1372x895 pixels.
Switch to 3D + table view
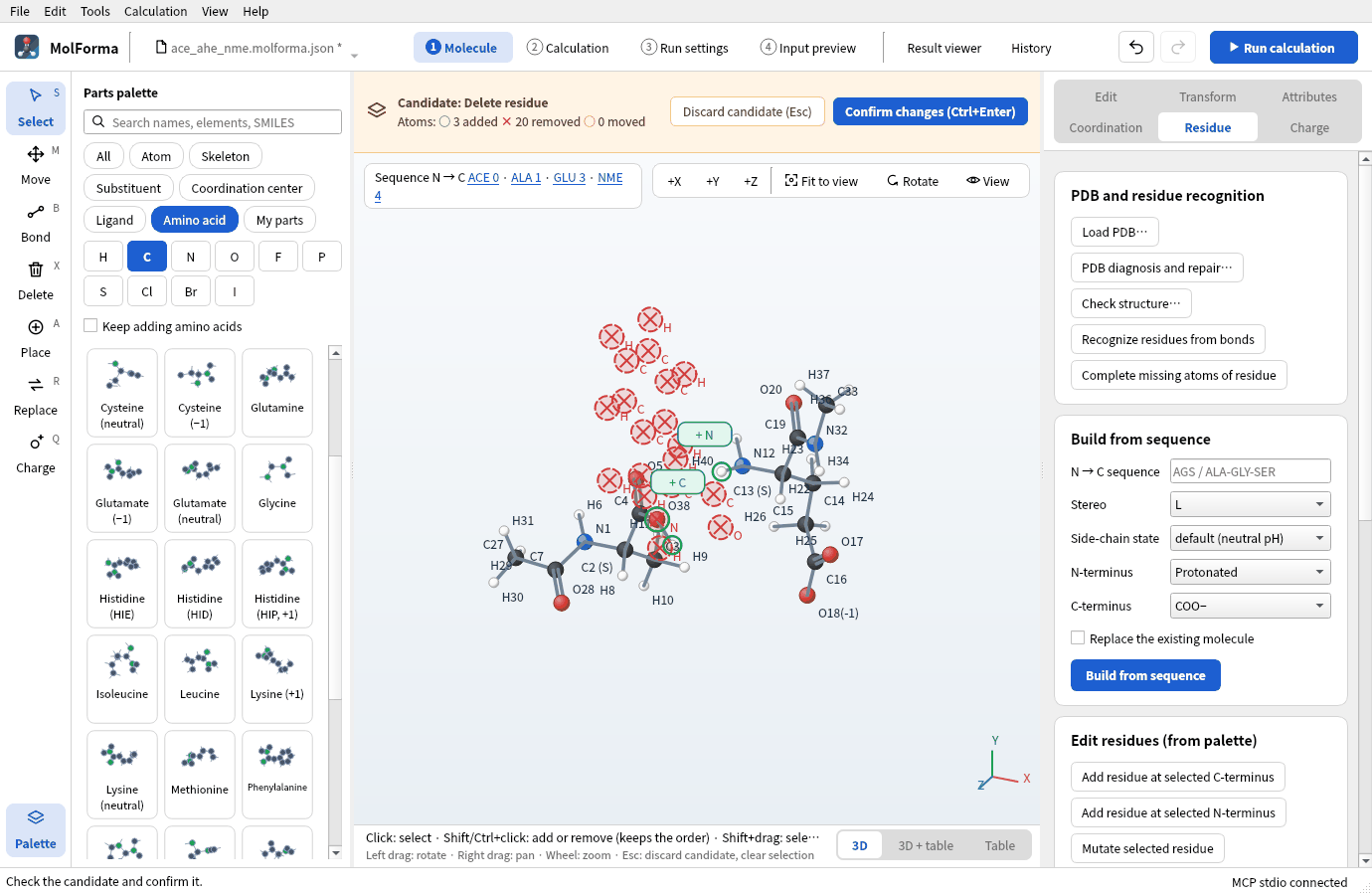click(926, 845)
